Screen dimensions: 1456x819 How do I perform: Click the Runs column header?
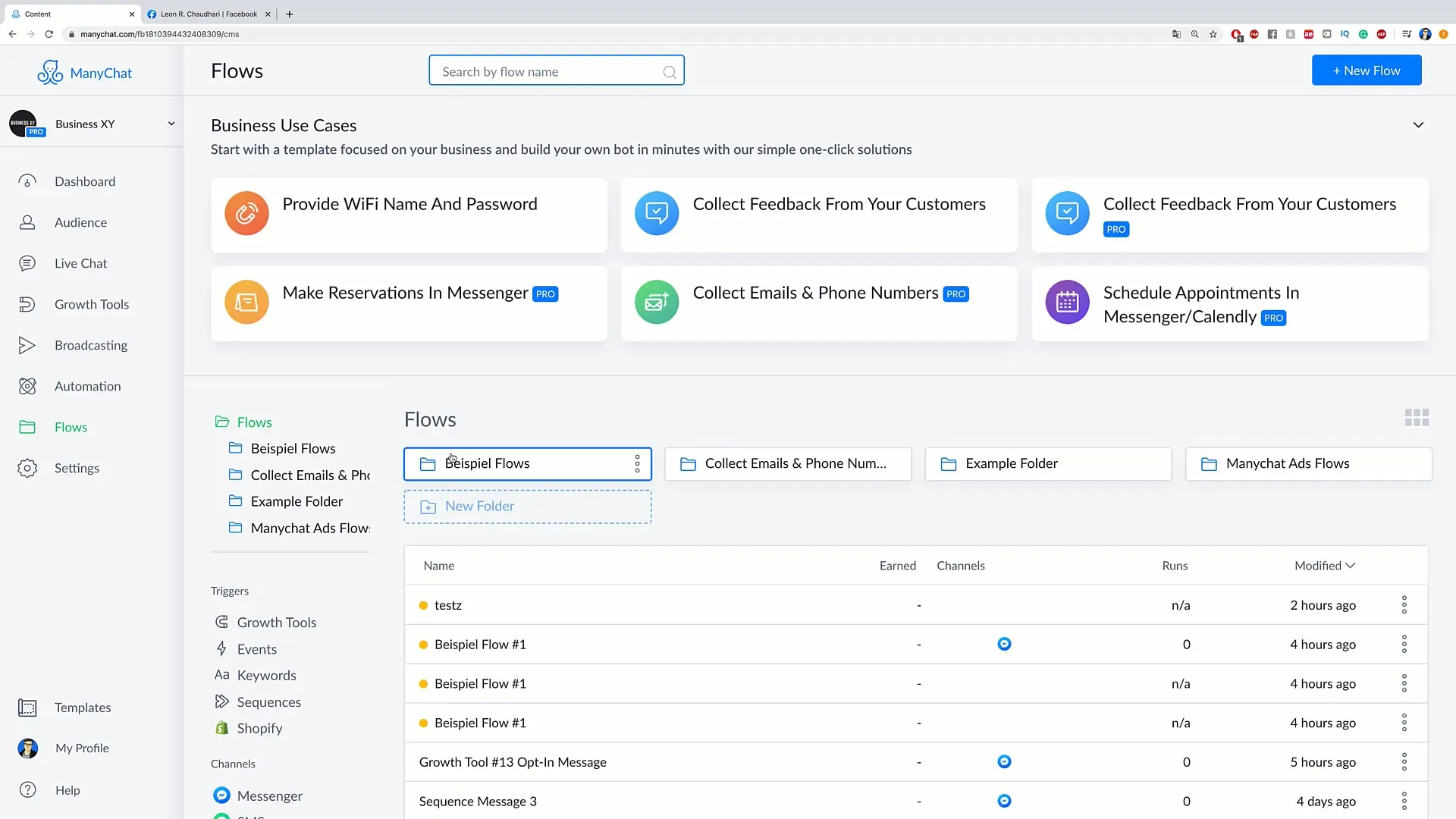click(1175, 566)
